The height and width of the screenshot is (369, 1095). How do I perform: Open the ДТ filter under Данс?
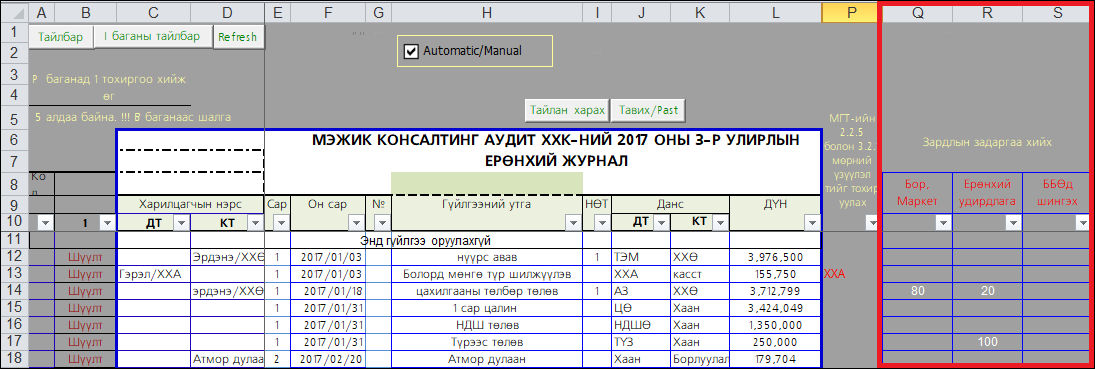click(x=661, y=222)
